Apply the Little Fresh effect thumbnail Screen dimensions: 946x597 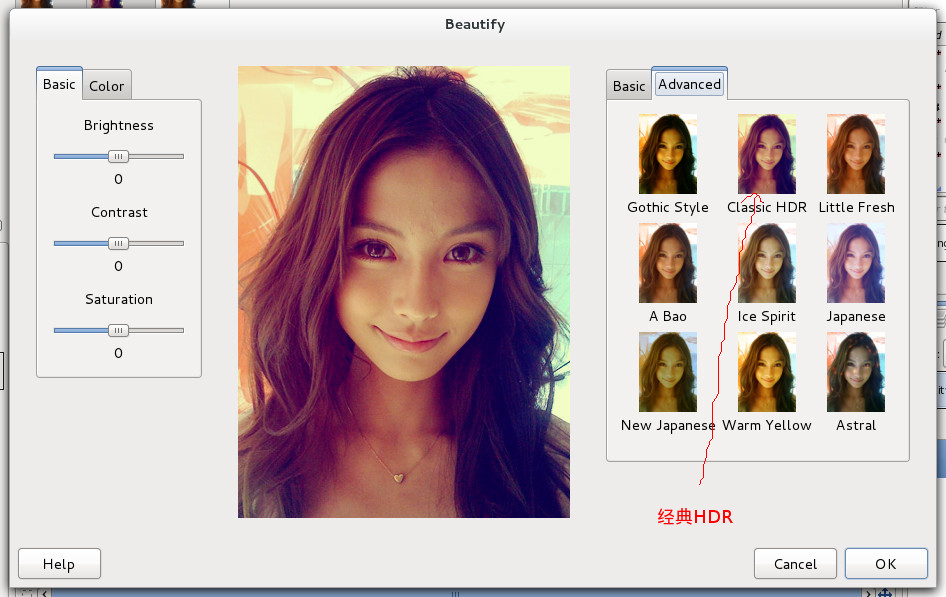[x=856, y=154]
